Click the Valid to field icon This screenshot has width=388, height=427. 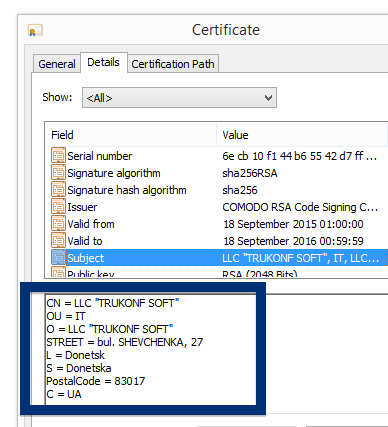click(x=58, y=241)
